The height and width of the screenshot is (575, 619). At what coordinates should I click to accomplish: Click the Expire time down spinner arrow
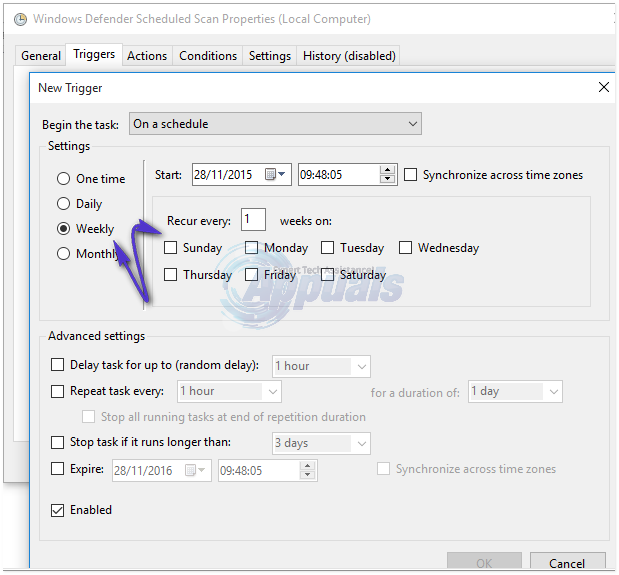click(x=308, y=475)
